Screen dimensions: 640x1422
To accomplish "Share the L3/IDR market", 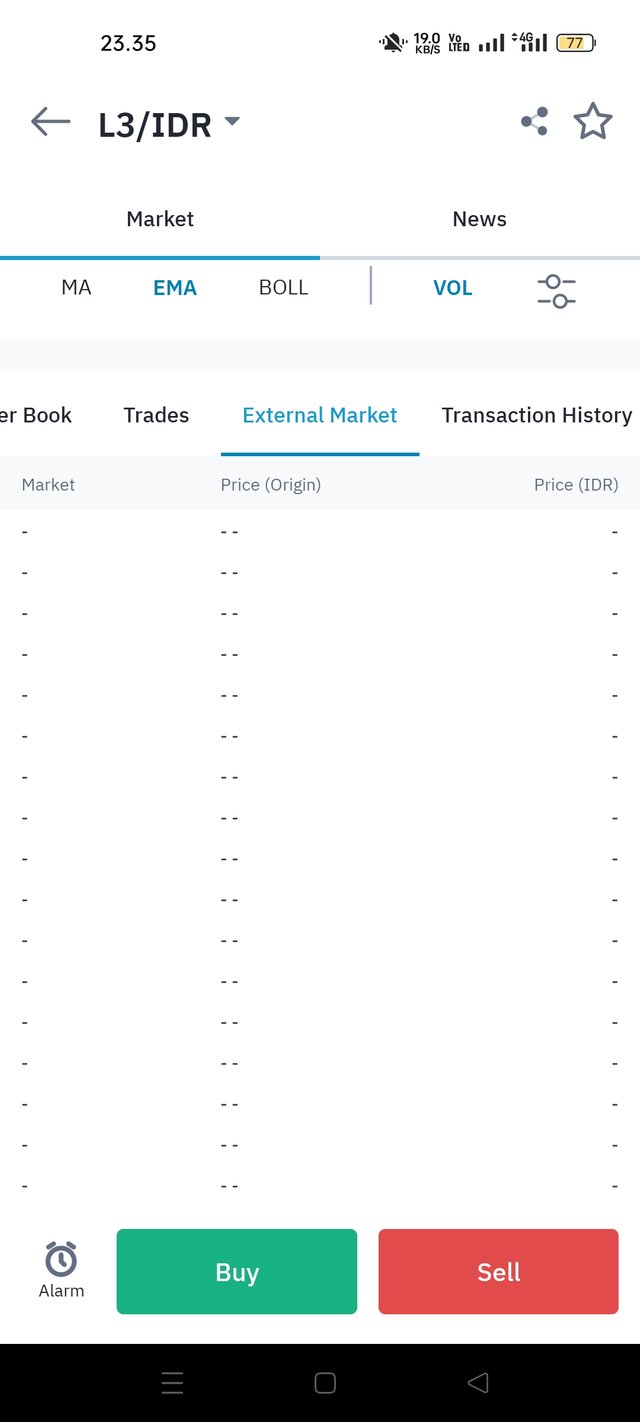I will point(534,122).
